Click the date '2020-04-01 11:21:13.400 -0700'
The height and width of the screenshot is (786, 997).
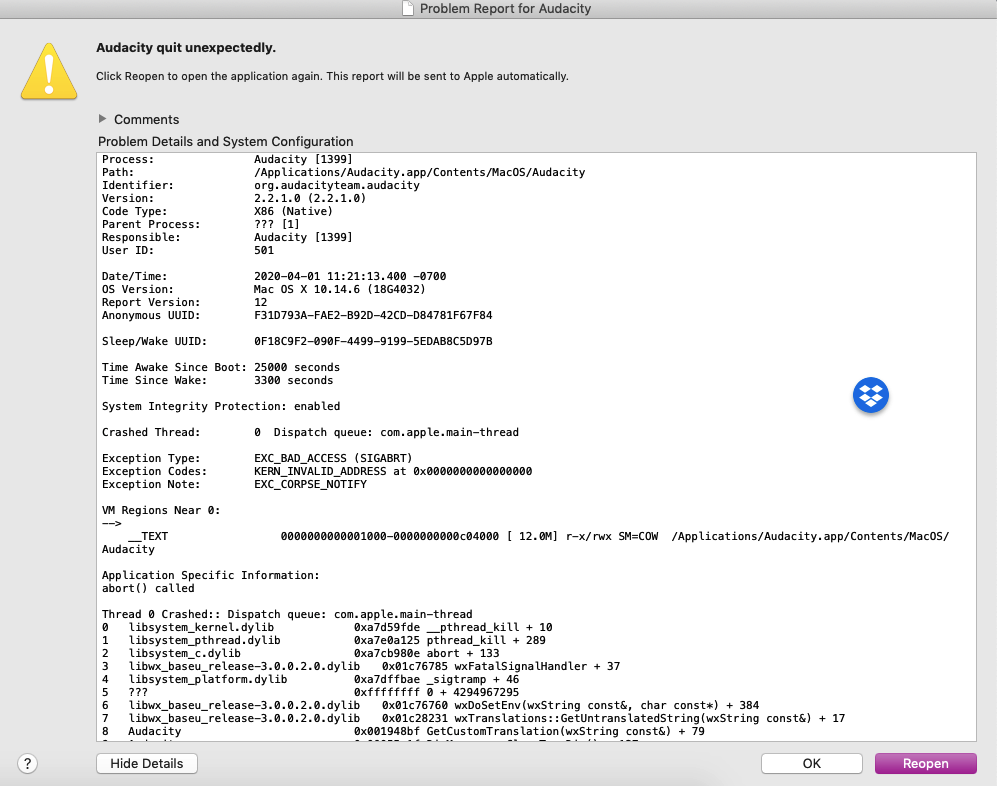(350, 276)
